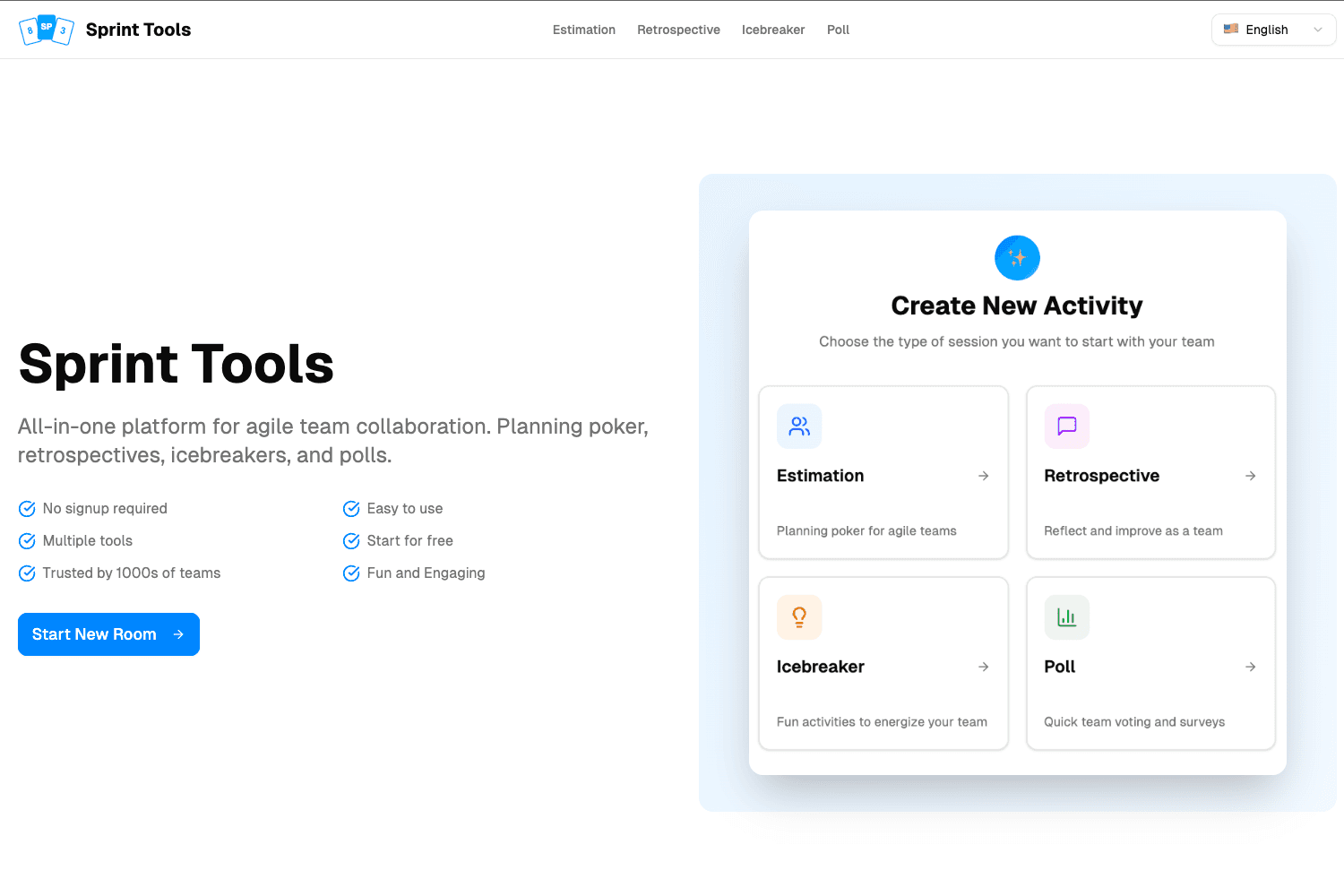Select the Retrospective activity card title
Screen dimensions: 1344x896
coord(1101,476)
